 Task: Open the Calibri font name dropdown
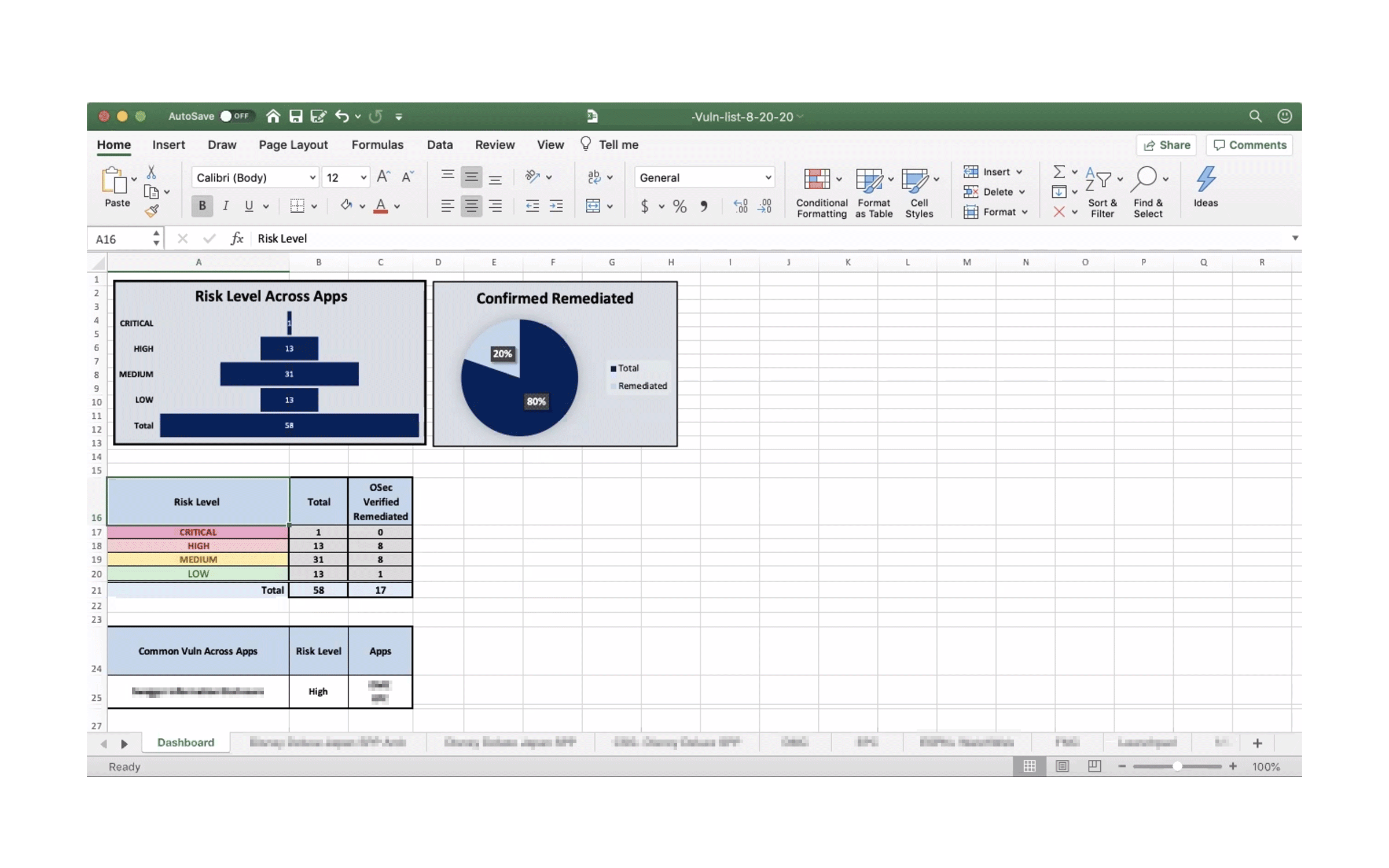pyautogui.click(x=312, y=178)
